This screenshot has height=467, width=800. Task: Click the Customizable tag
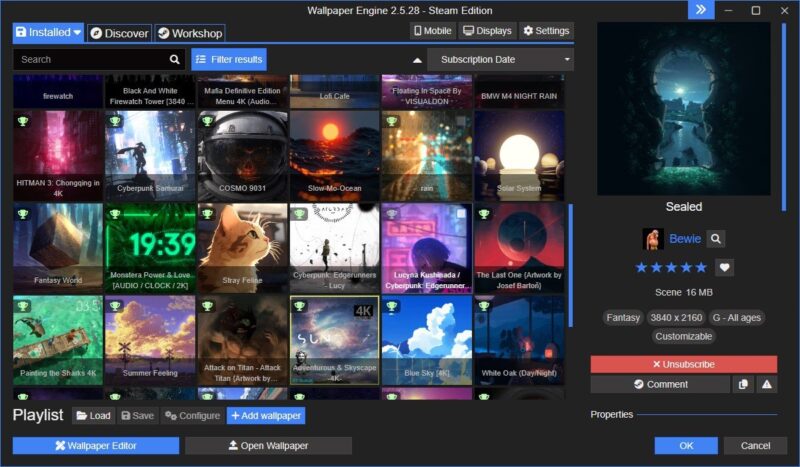[x=684, y=336]
